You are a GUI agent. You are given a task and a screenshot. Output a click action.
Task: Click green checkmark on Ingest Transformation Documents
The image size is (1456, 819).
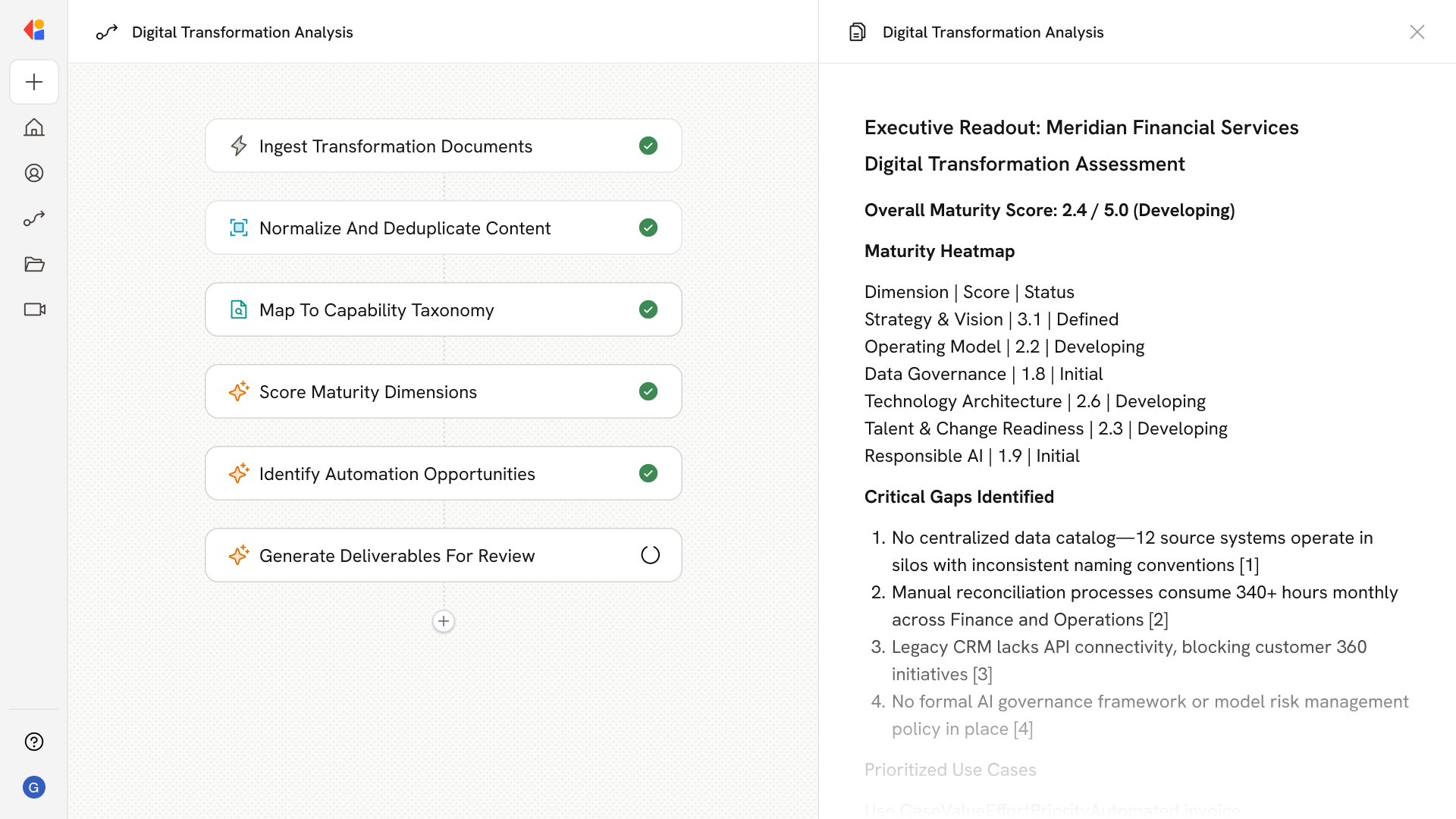(x=648, y=146)
